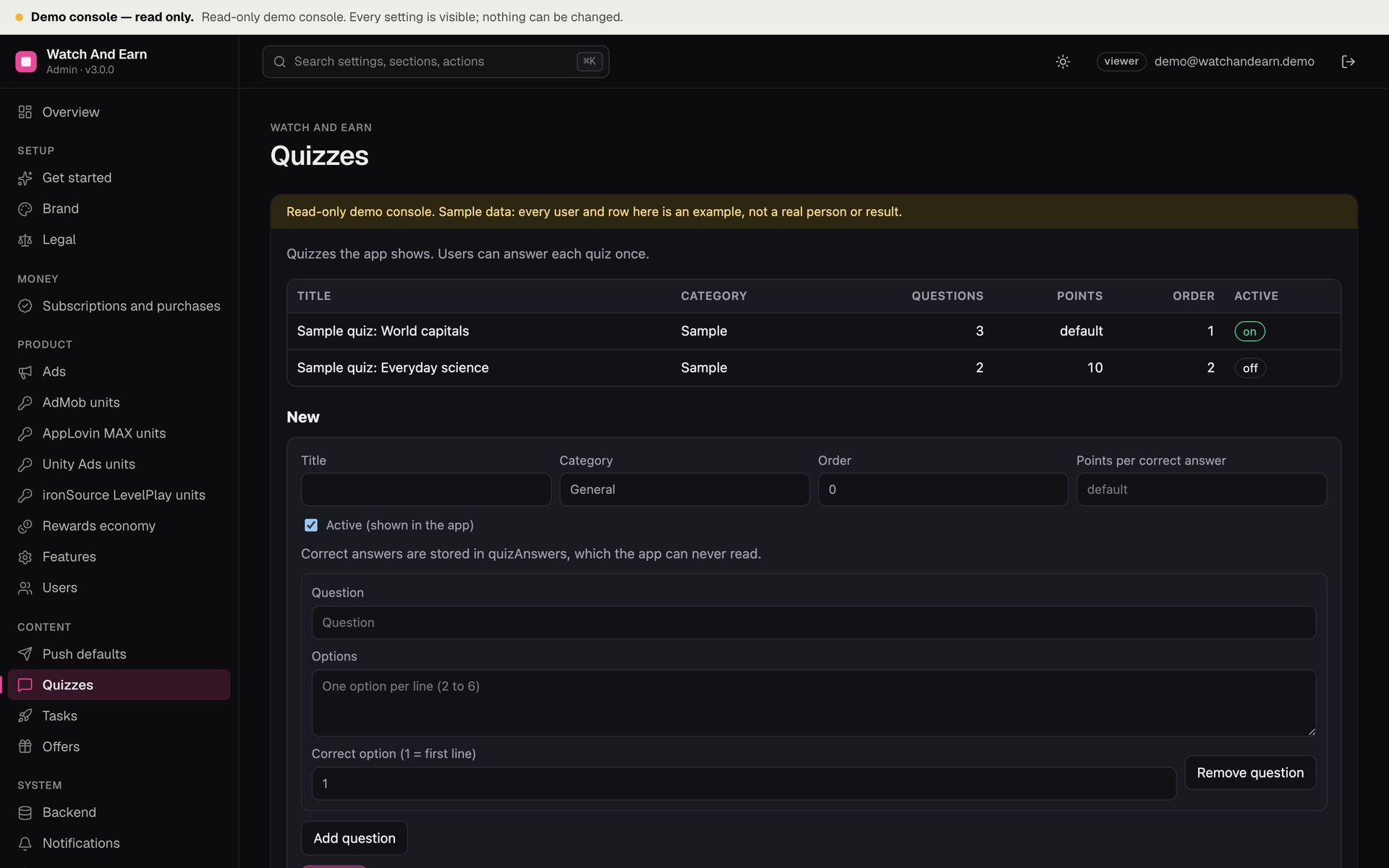Click the Order field showing 0
This screenshot has width=1389, height=868.
(943, 490)
